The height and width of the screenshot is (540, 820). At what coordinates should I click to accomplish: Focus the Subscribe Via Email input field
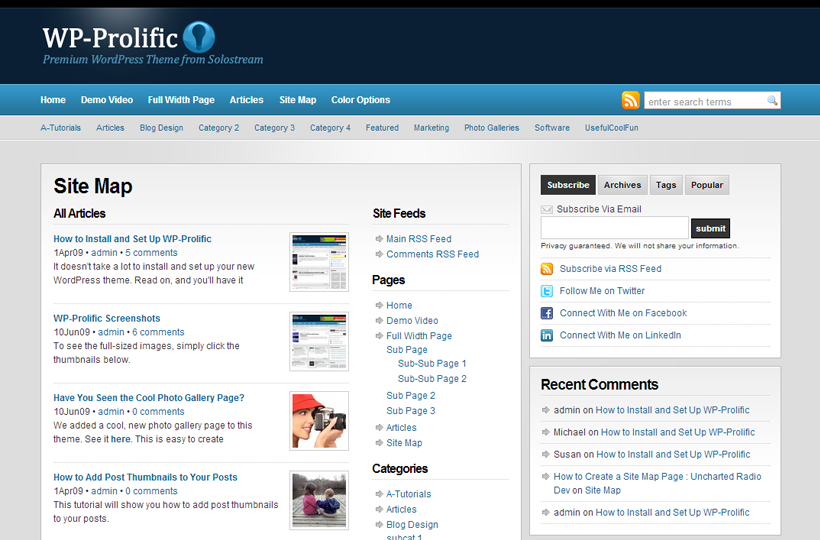(x=614, y=228)
